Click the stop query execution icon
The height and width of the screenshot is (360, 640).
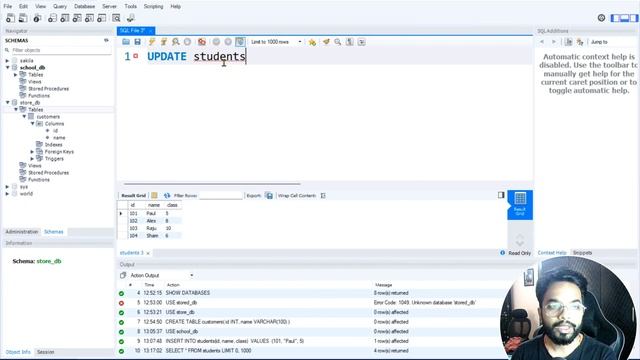187,42
